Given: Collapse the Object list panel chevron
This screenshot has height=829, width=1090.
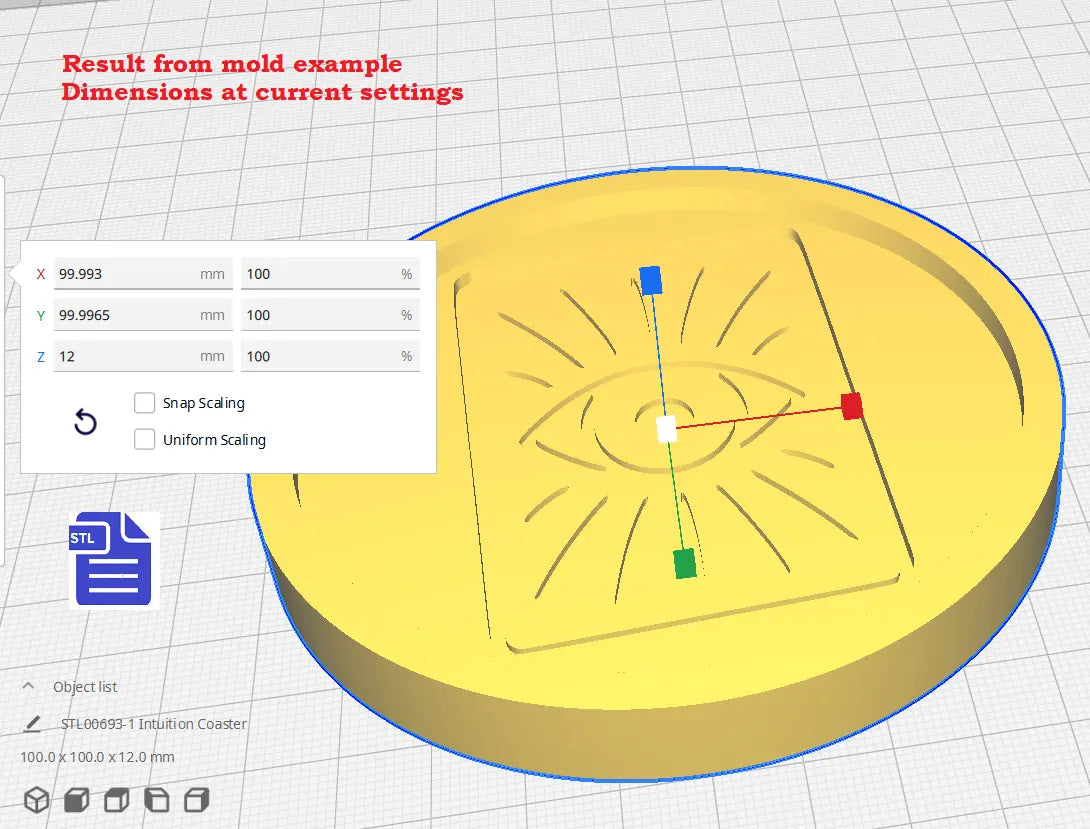Looking at the screenshot, I should coord(30,687).
